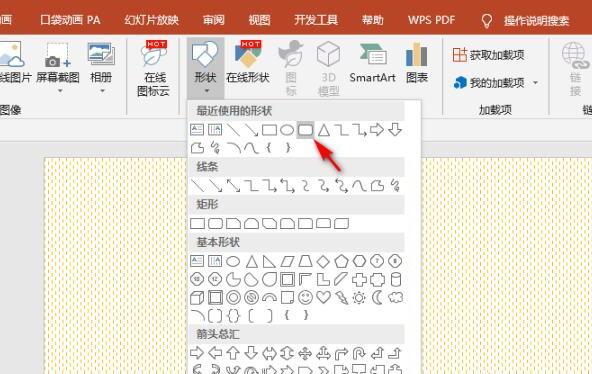
Task: Open the 帮助 tab
Action: 373,20
